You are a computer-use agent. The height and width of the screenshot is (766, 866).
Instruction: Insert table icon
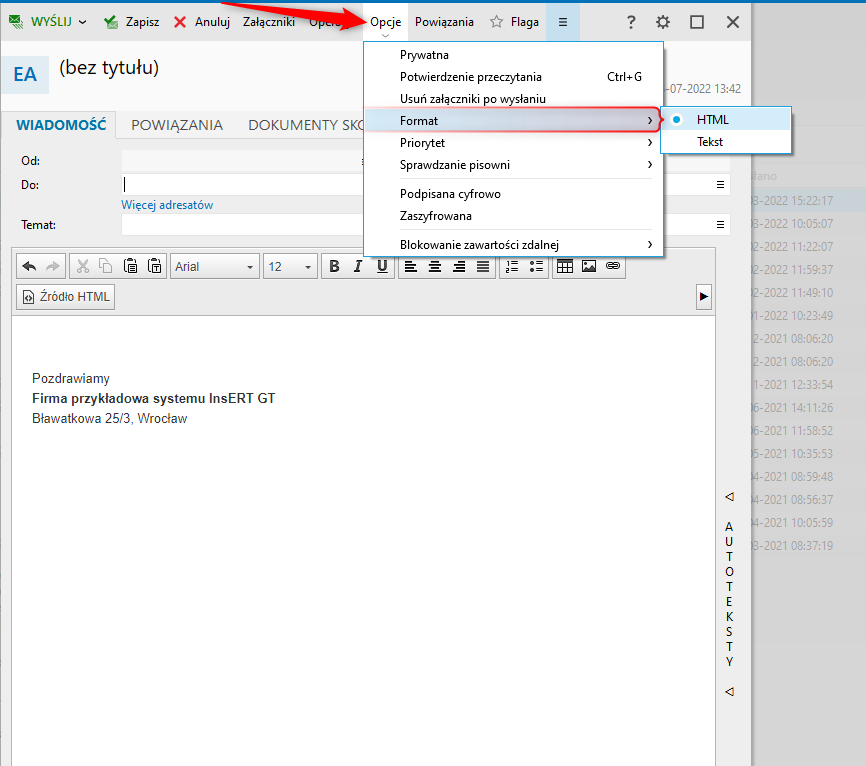click(565, 267)
